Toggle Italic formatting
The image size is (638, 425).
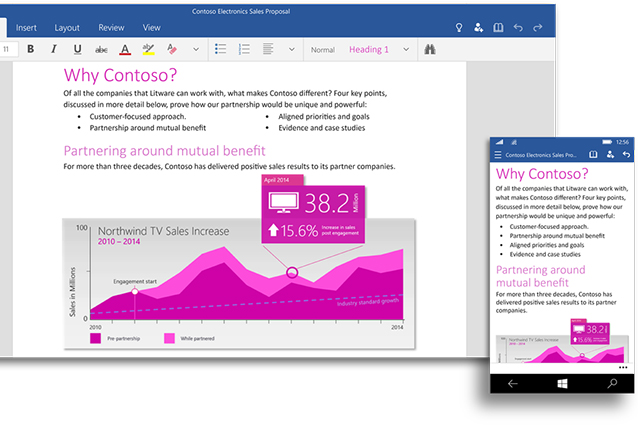coord(54,49)
